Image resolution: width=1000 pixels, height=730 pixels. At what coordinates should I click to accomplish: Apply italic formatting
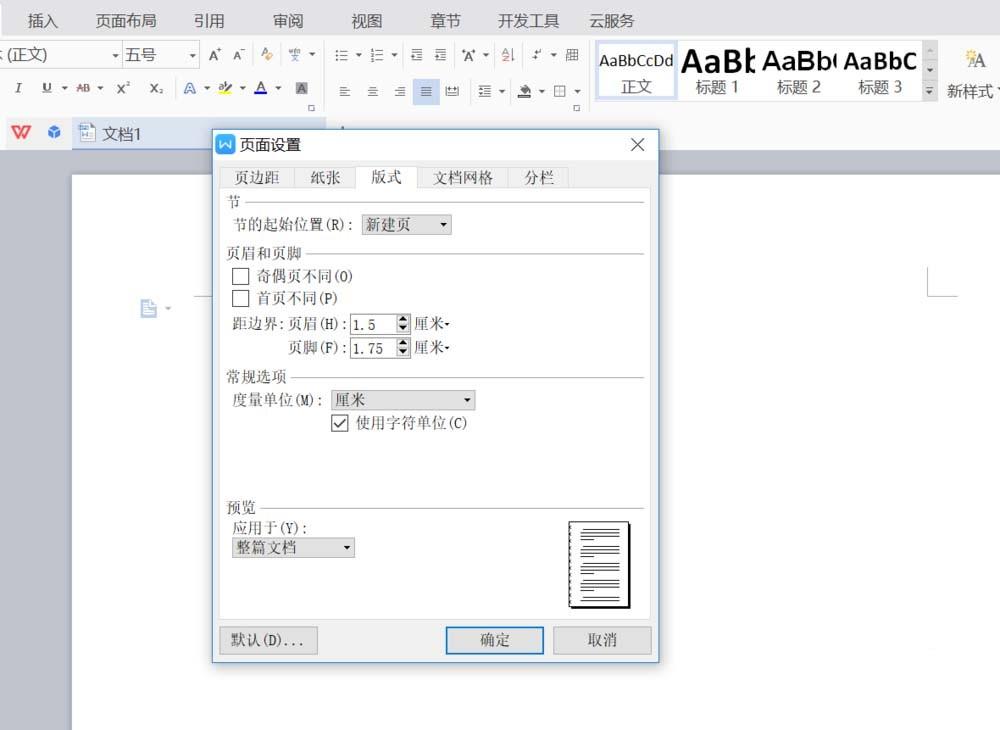tap(18, 88)
